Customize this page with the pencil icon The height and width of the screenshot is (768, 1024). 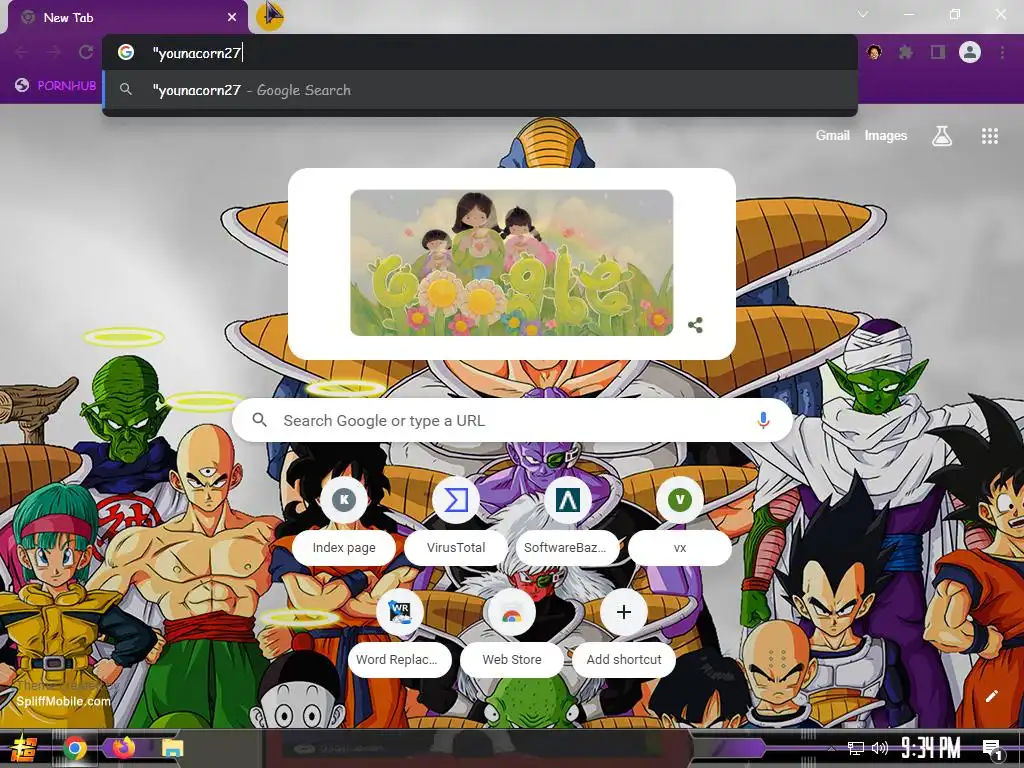[x=991, y=696]
